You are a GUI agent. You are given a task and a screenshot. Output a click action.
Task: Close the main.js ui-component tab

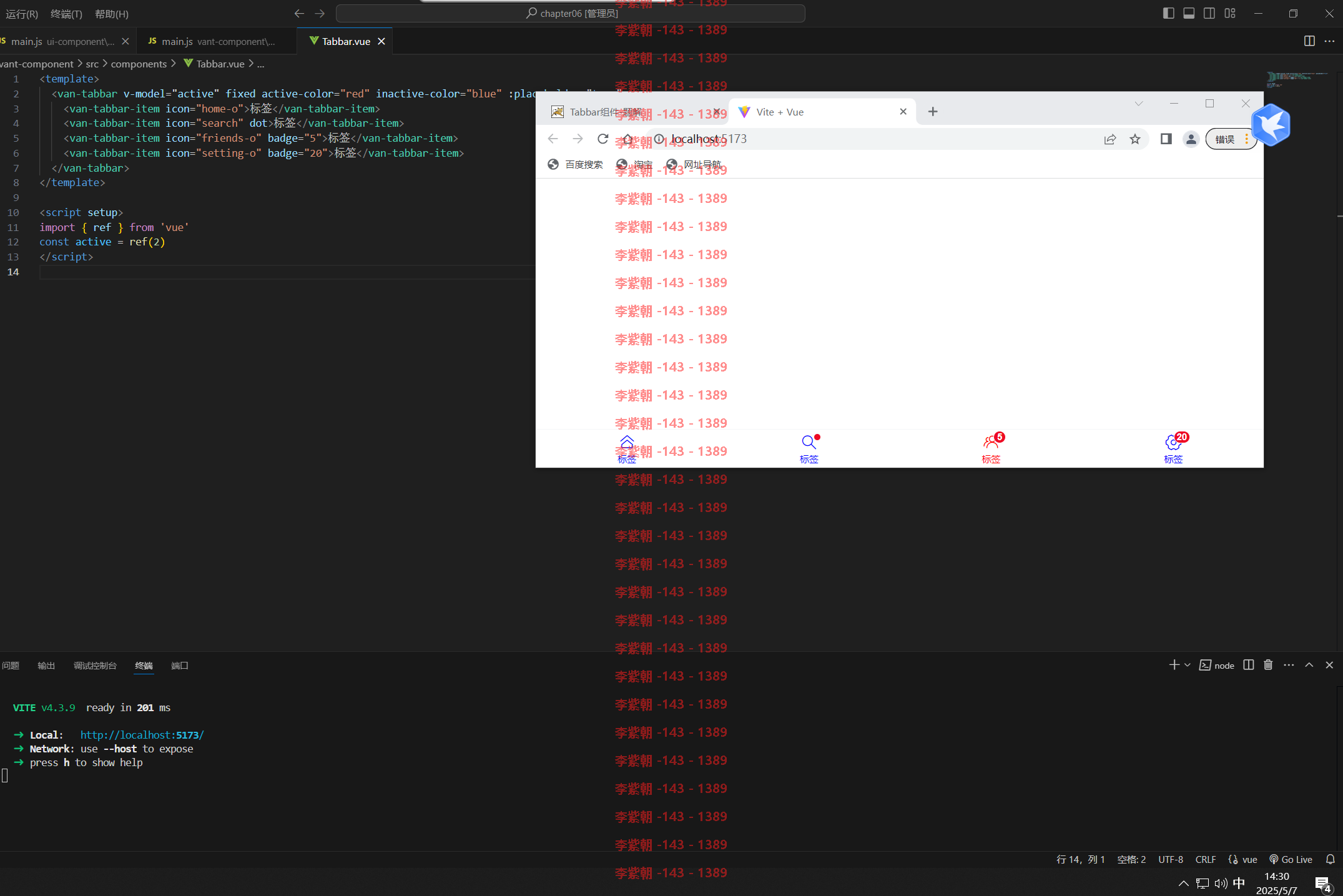125,41
